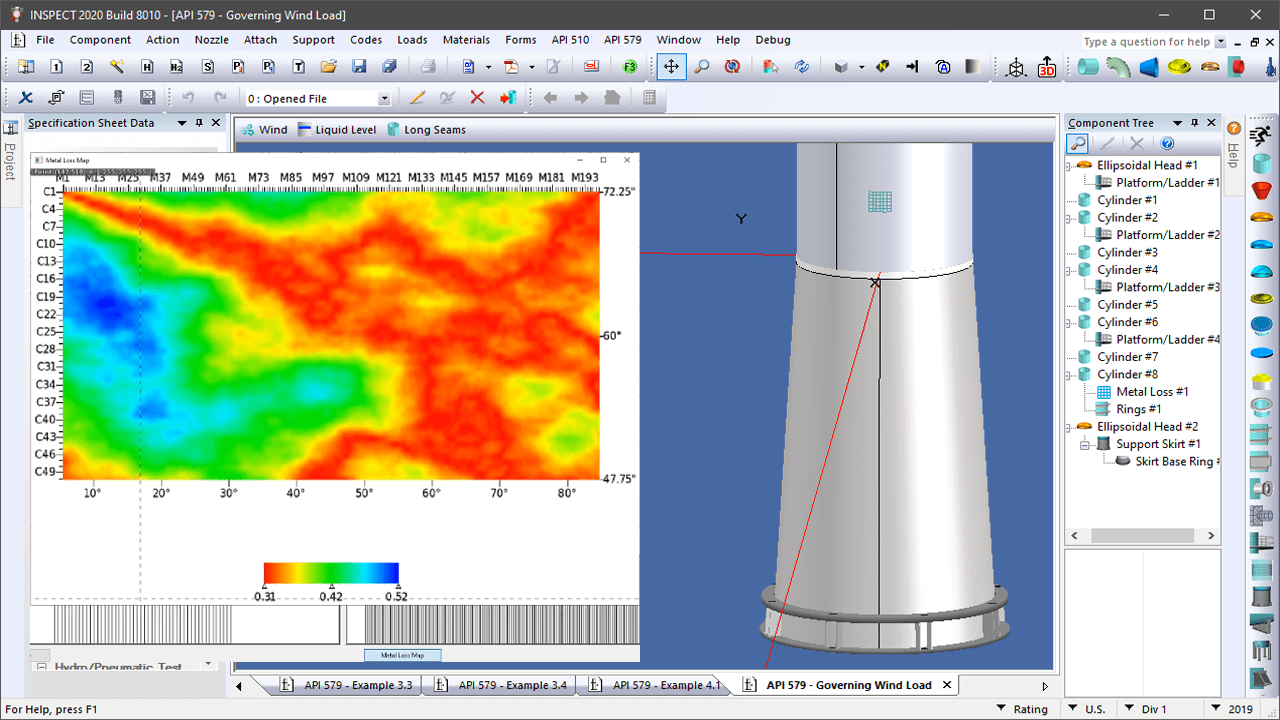The width and height of the screenshot is (1280, 720).
Task: Open the '0: Opened File' dropdown
Action: (x=383, y=98)
